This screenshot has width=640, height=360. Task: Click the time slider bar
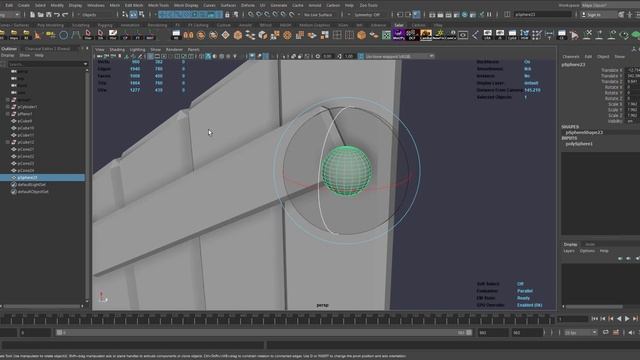(278, 319)
